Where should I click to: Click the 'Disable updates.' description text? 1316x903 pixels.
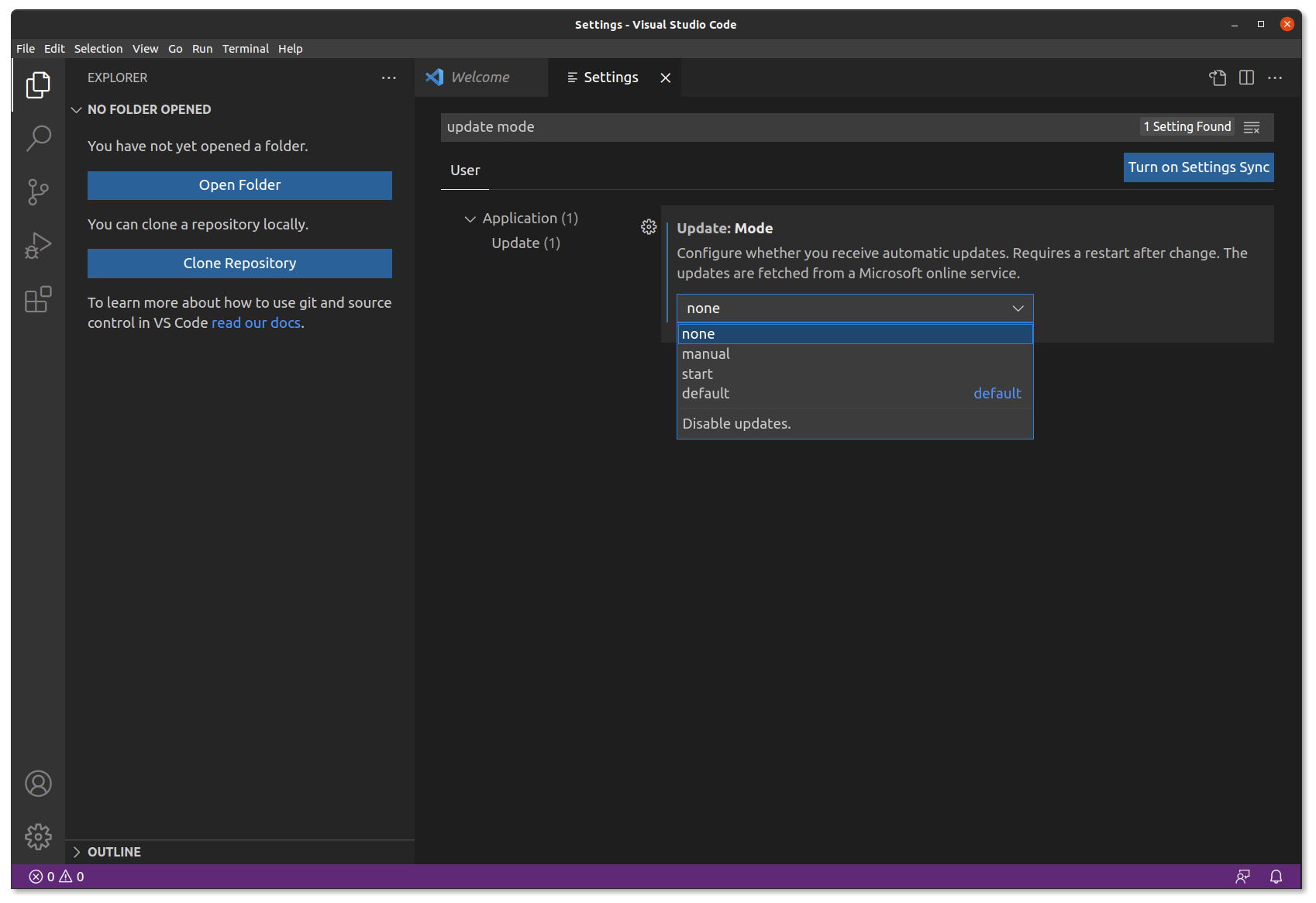point(736,424)
